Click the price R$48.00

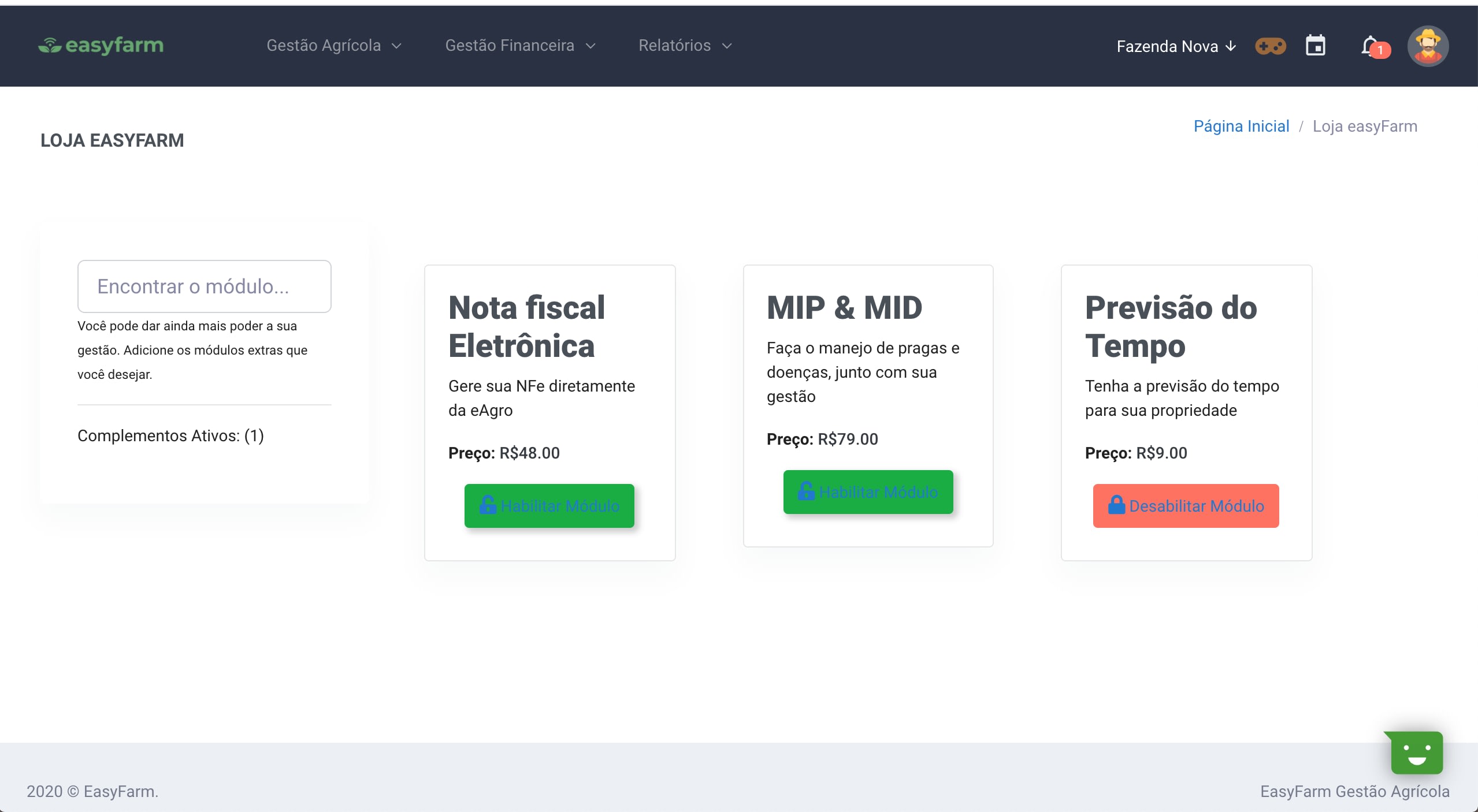click(x=529, y=453)
